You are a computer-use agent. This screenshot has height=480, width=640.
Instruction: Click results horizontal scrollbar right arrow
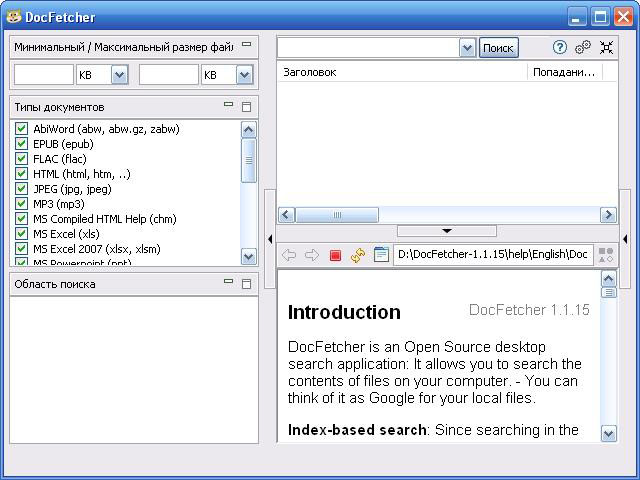[608, 215]
